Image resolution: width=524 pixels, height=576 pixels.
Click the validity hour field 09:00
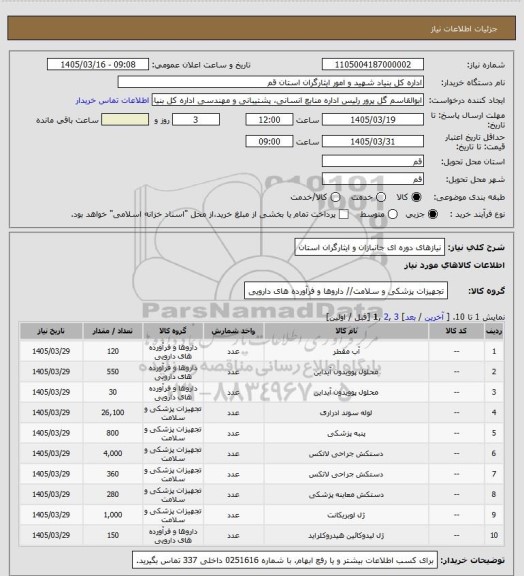pos(269,141)
